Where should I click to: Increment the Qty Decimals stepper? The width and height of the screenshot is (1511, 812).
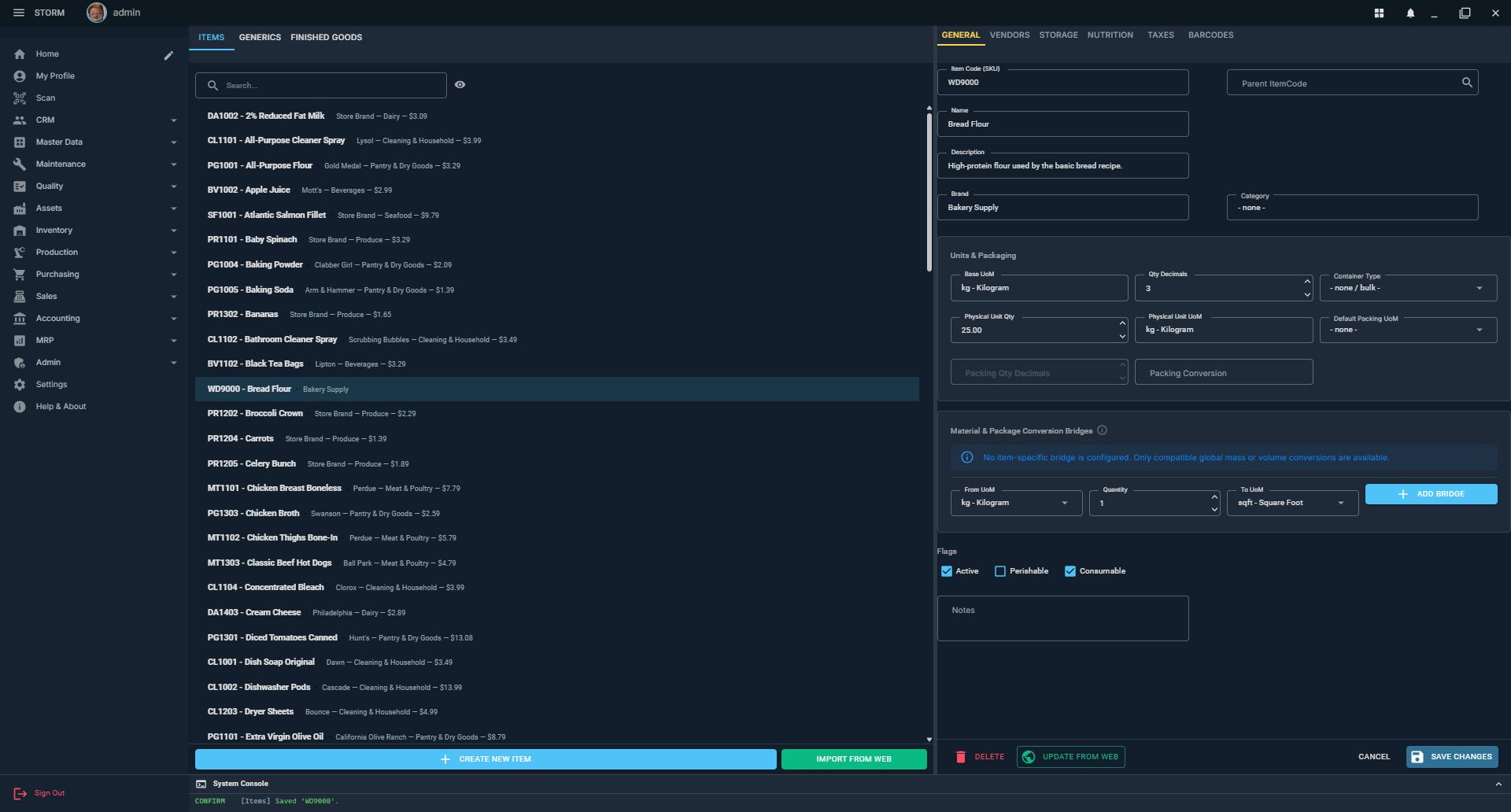coord(1307,282)
